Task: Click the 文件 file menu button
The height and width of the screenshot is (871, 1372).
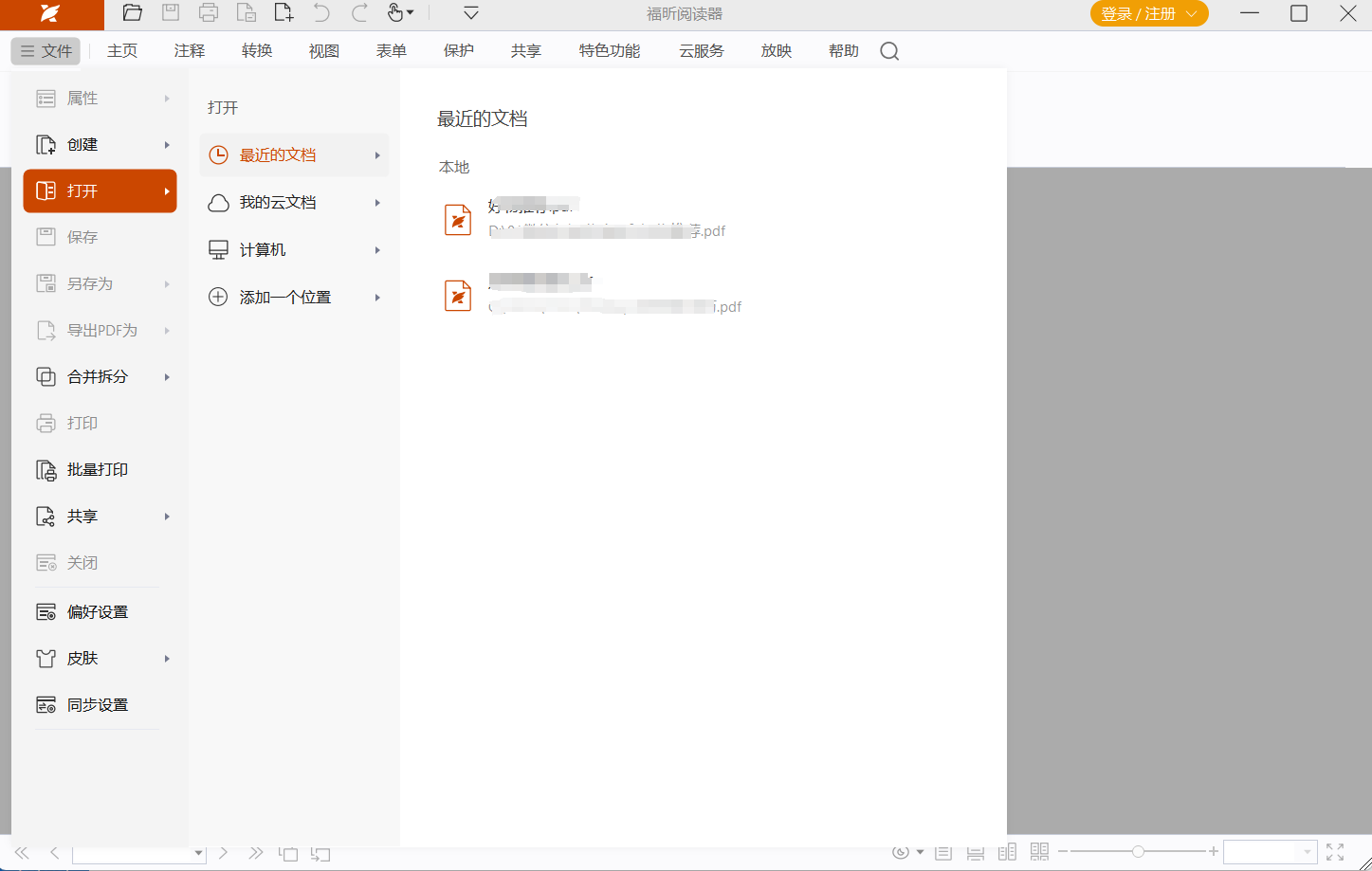Action: tap(46, 51)
